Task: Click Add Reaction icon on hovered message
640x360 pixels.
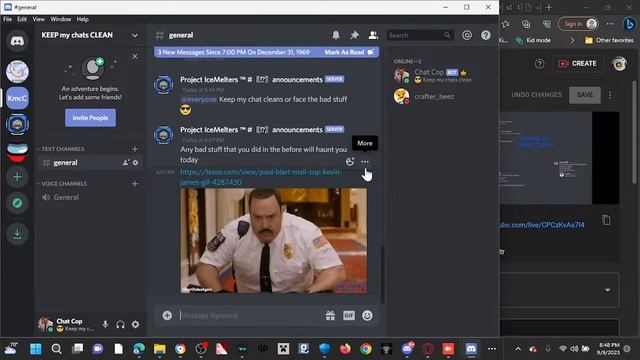Action: tap(350, 162)
